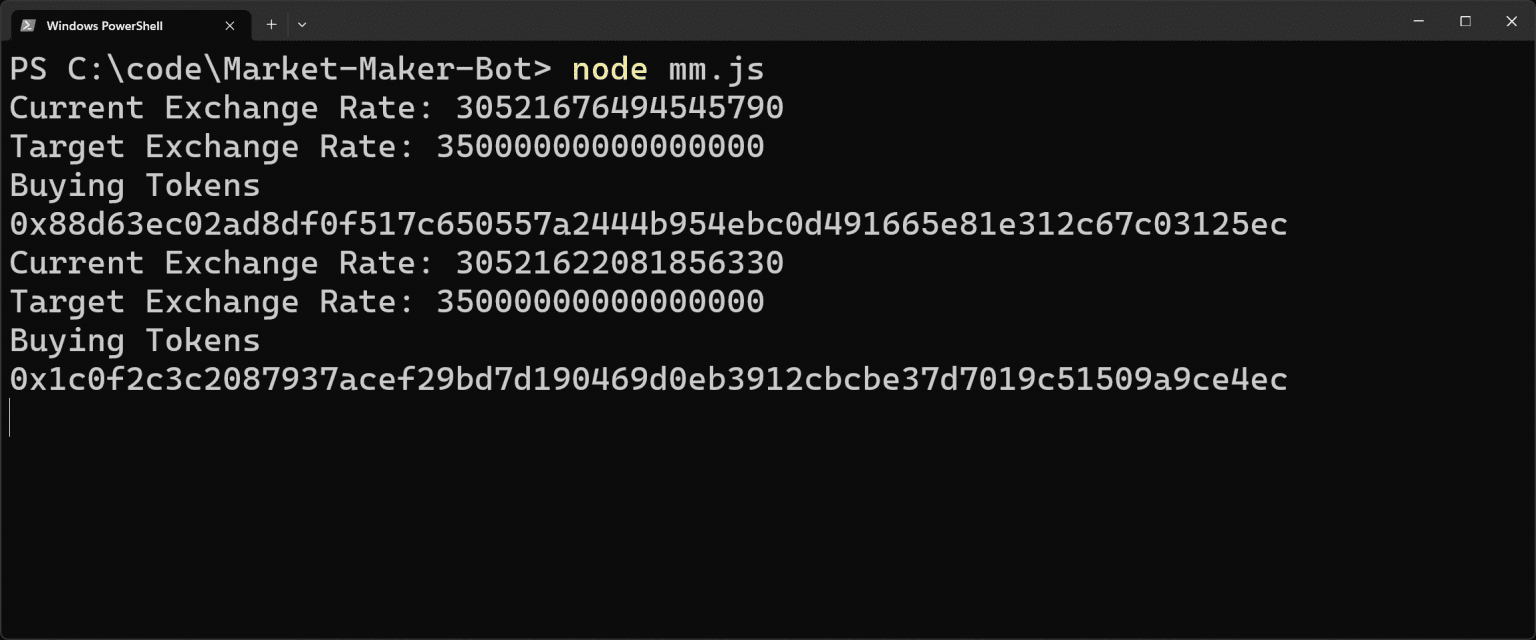Click the empty title bar drag area
This screenshot has height=640, width=1536.
[x=850, y=22]
